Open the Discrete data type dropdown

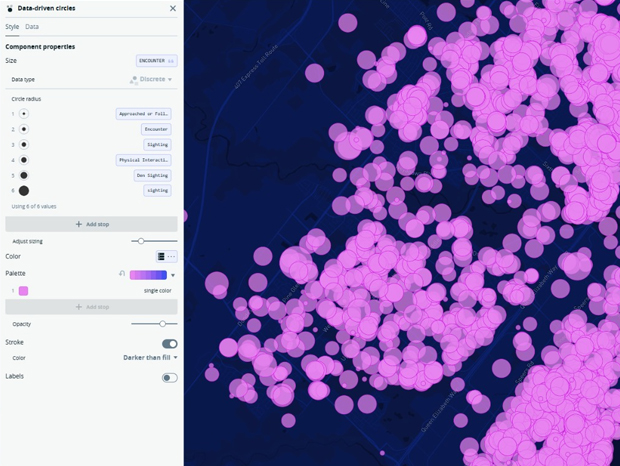[x=152, y=79]
